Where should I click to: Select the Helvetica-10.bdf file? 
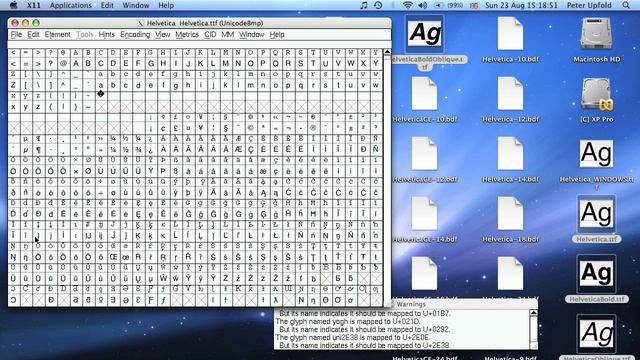510,34
